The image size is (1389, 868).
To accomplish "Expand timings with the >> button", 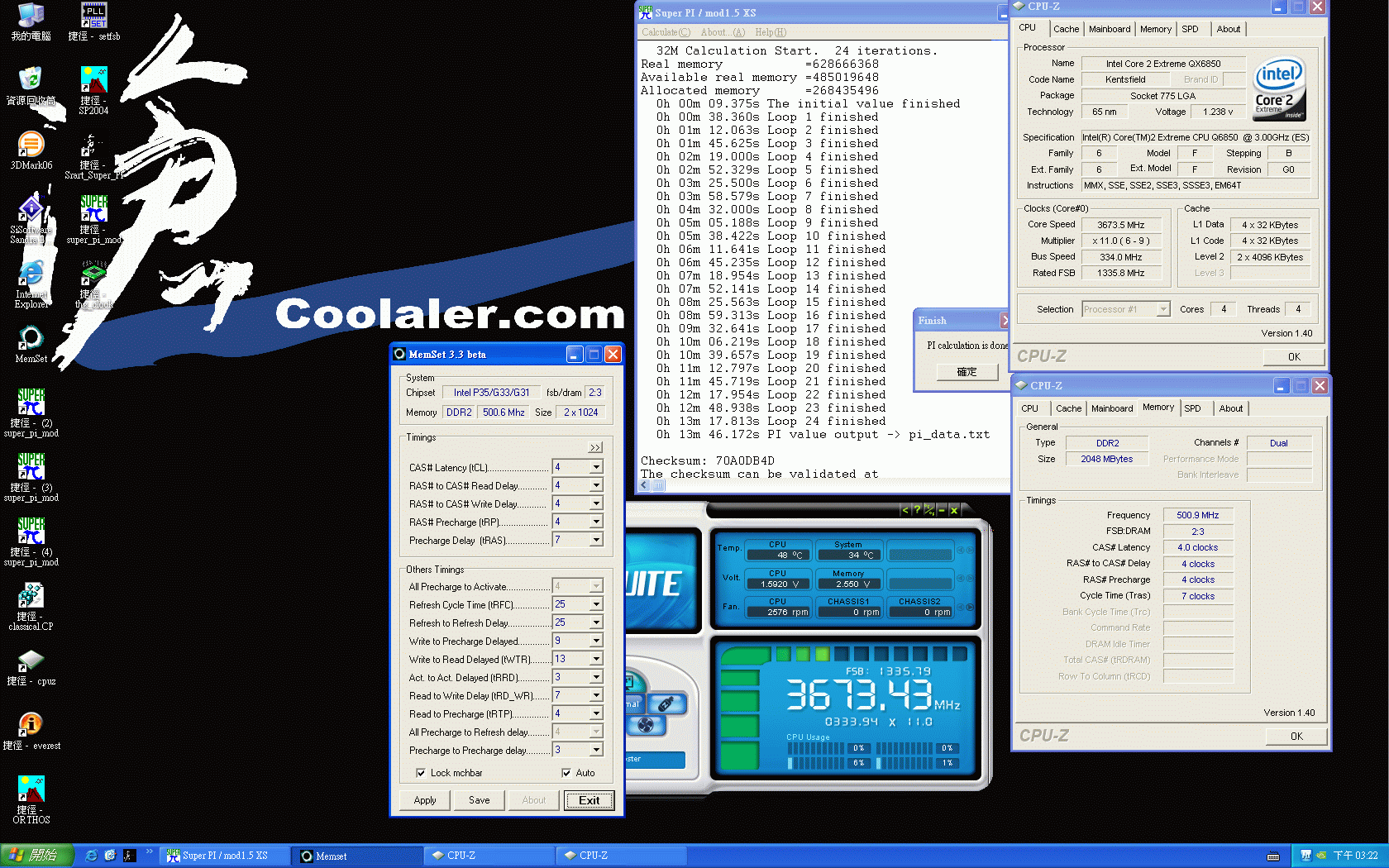I will (x=595, y=447).
